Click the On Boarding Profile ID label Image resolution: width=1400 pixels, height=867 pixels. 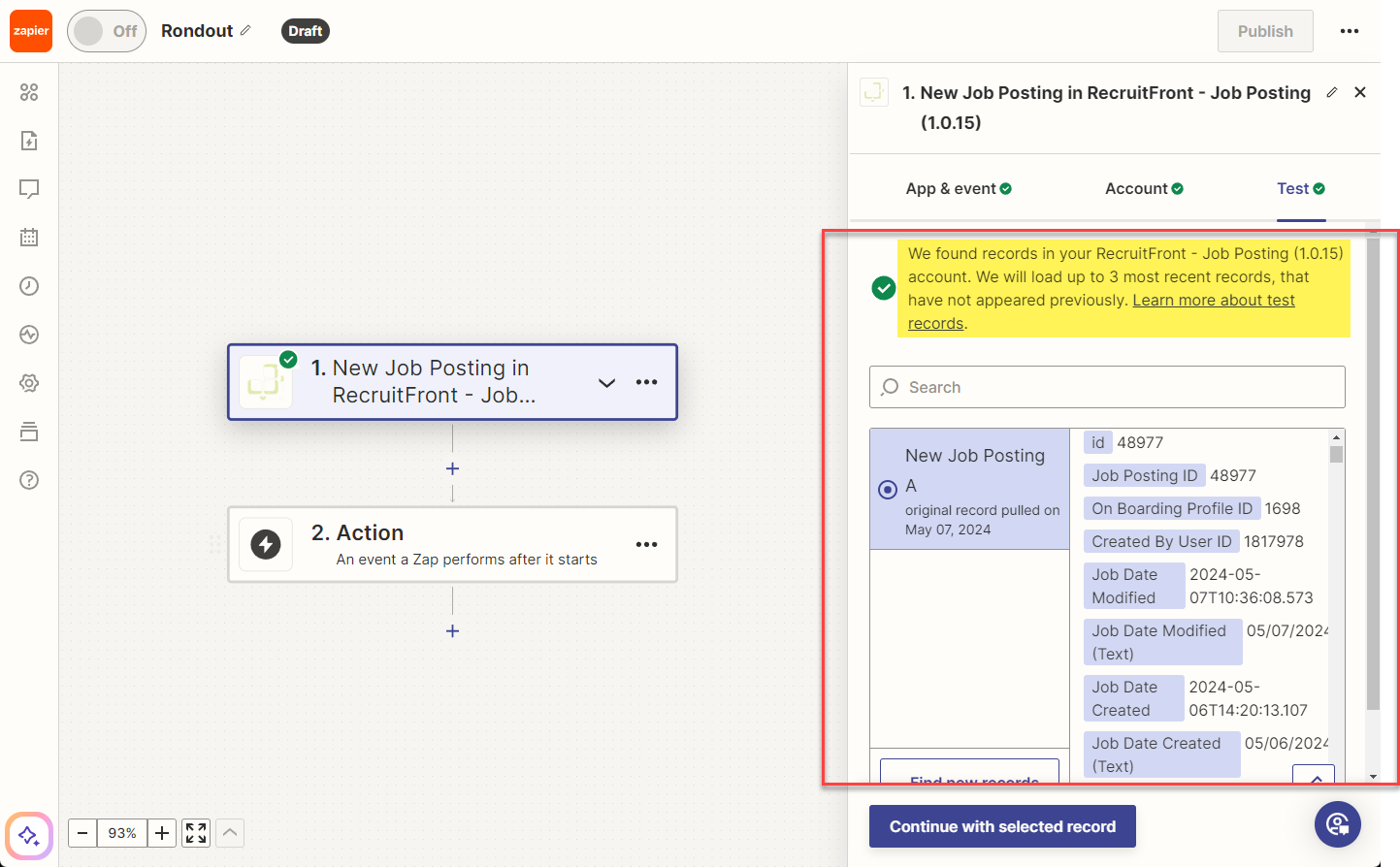[x=1172, y=508]
